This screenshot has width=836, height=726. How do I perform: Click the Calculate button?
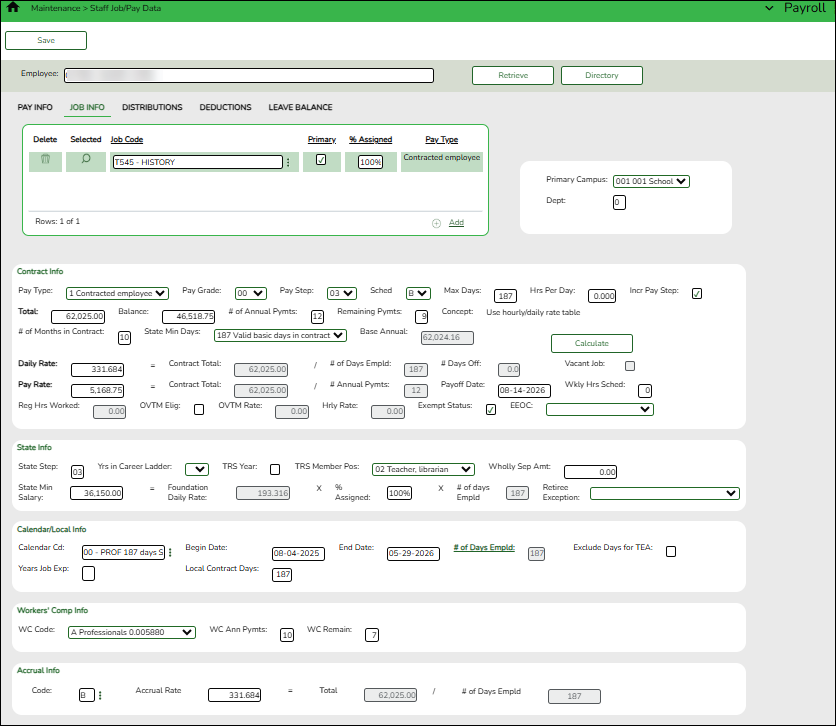pyautogui.click(x=592, y=343)
